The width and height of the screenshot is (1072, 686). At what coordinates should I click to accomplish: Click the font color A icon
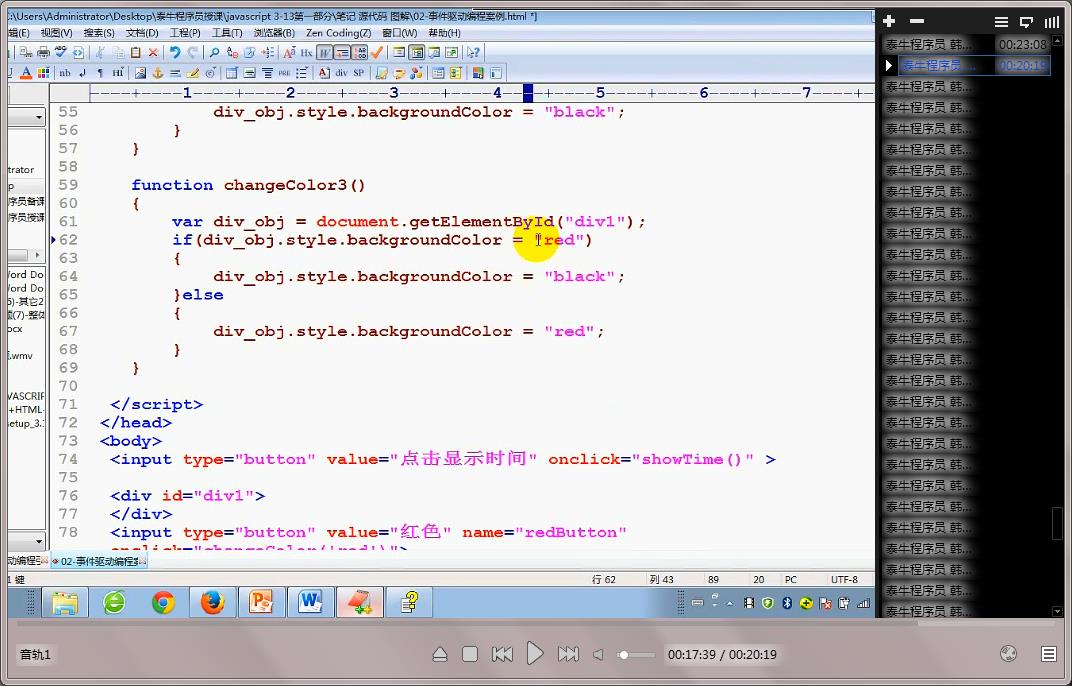[x=26, y=72]
